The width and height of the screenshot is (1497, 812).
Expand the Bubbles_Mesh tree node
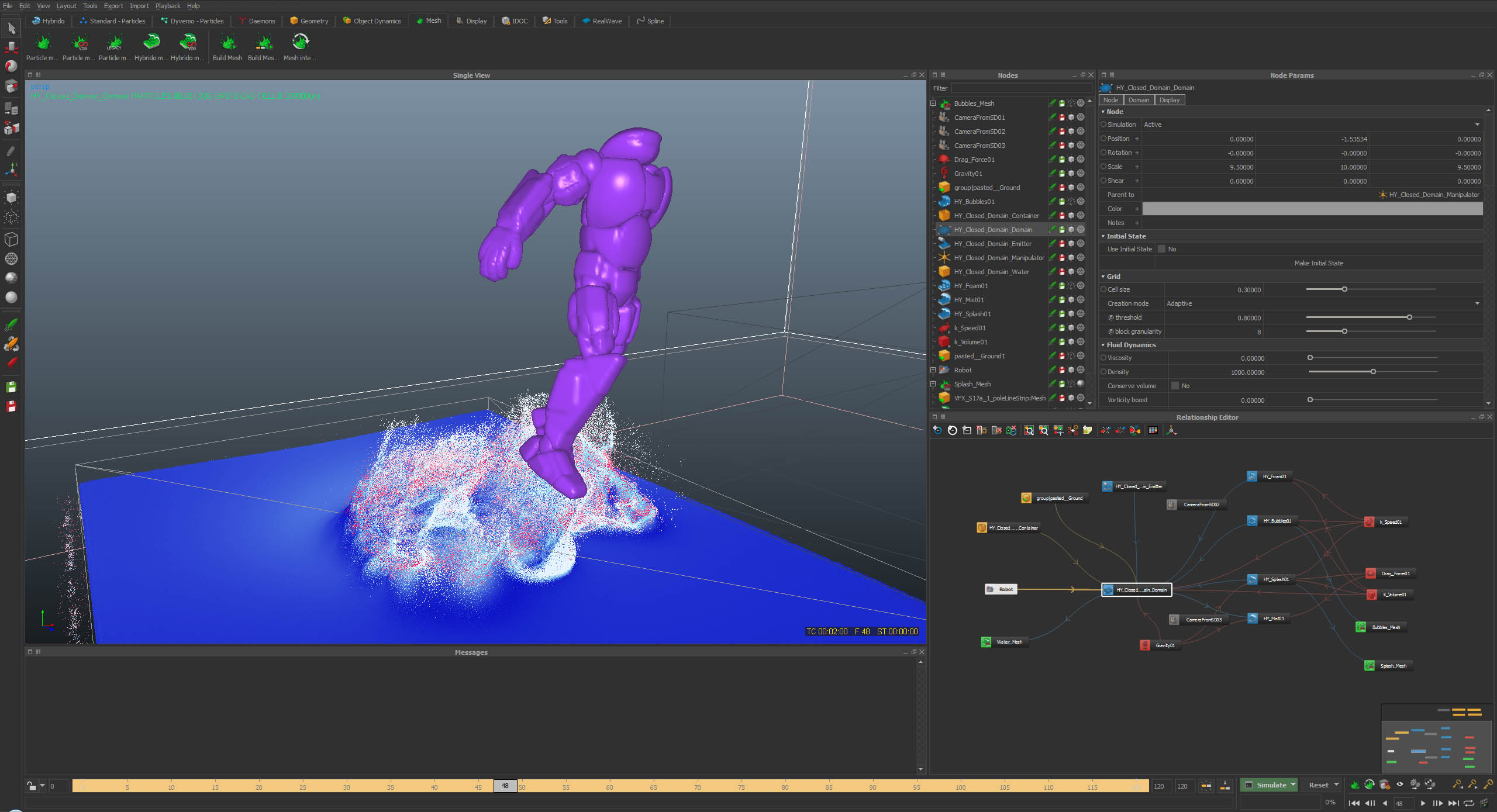tap(933, 103)
